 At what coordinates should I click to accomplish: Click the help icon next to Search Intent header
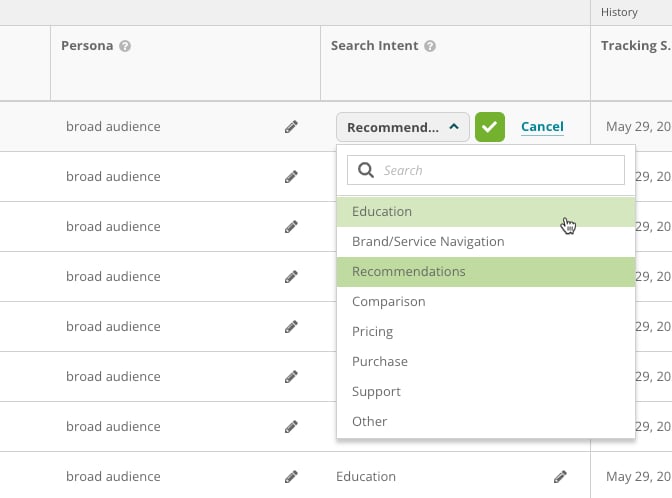tap(430, 46)
